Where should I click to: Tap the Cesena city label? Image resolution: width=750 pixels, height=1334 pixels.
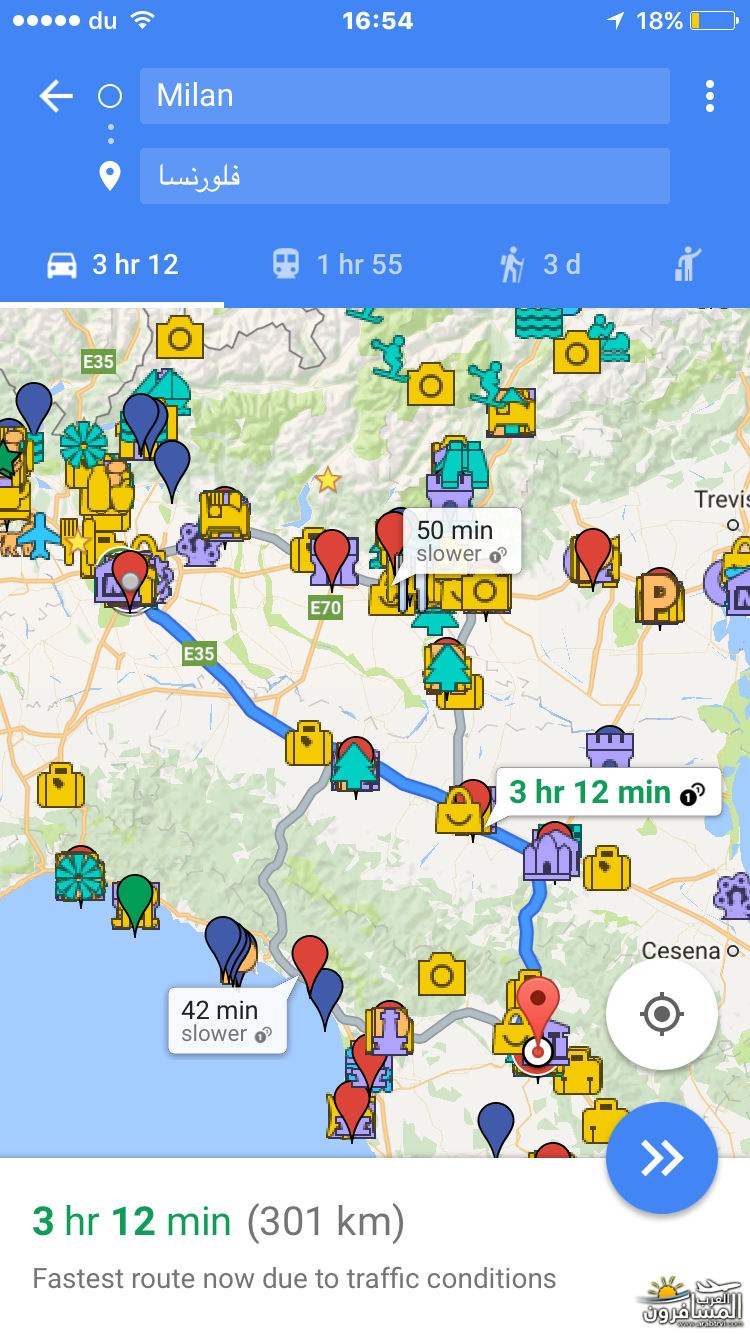coord(680,950)
